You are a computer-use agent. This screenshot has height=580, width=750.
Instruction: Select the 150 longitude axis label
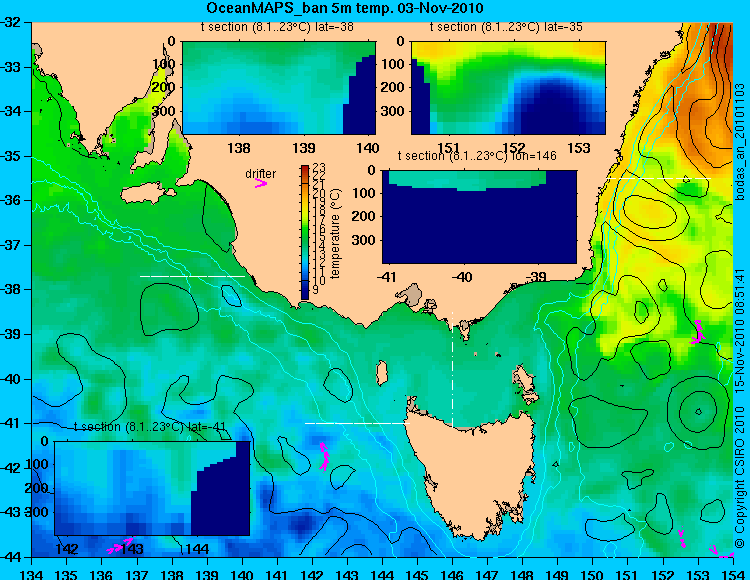[593, 574]
